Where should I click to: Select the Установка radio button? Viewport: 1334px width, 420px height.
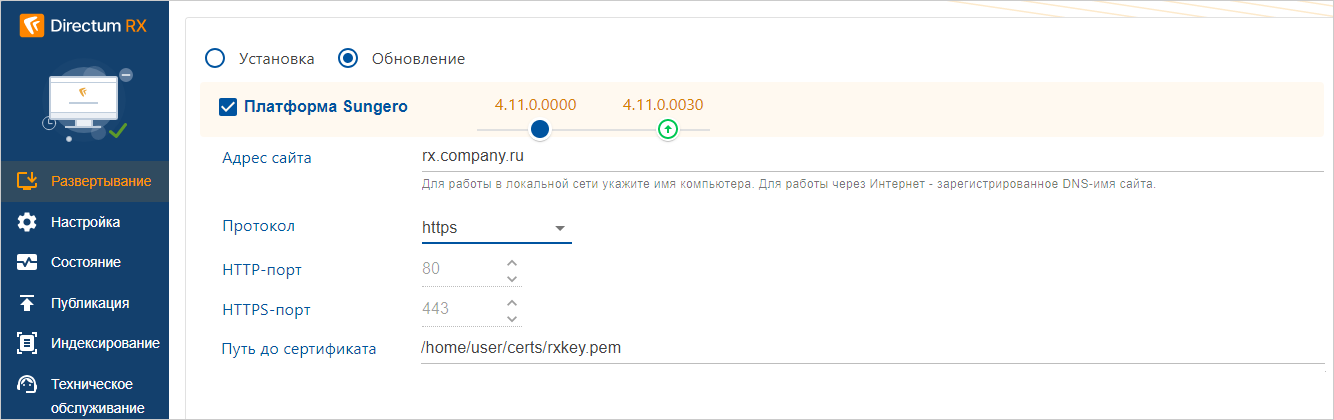tap(215, 58)
